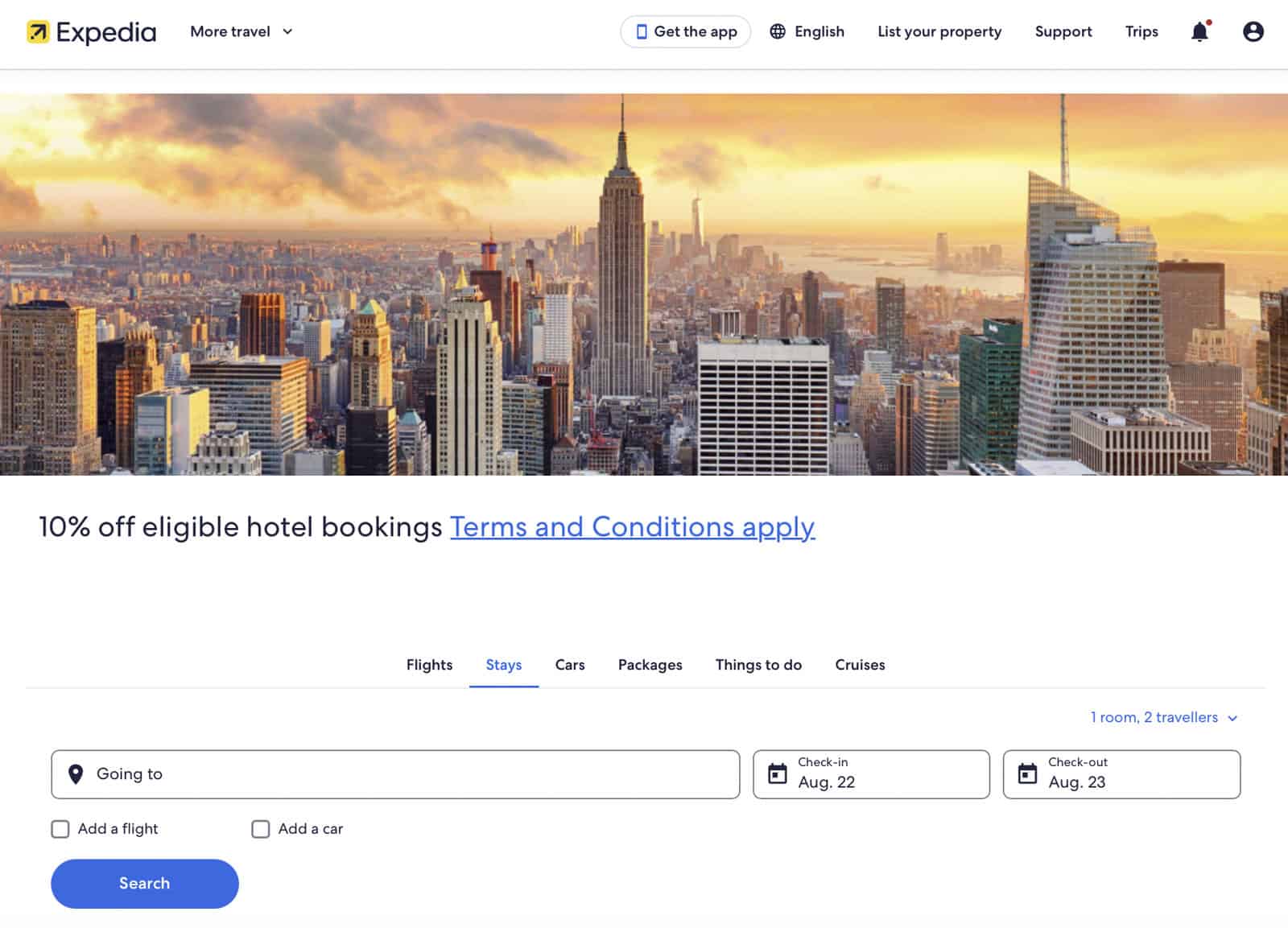The image size is (1288, 928).
Task: Open List your property
Action: pos(939,31)
